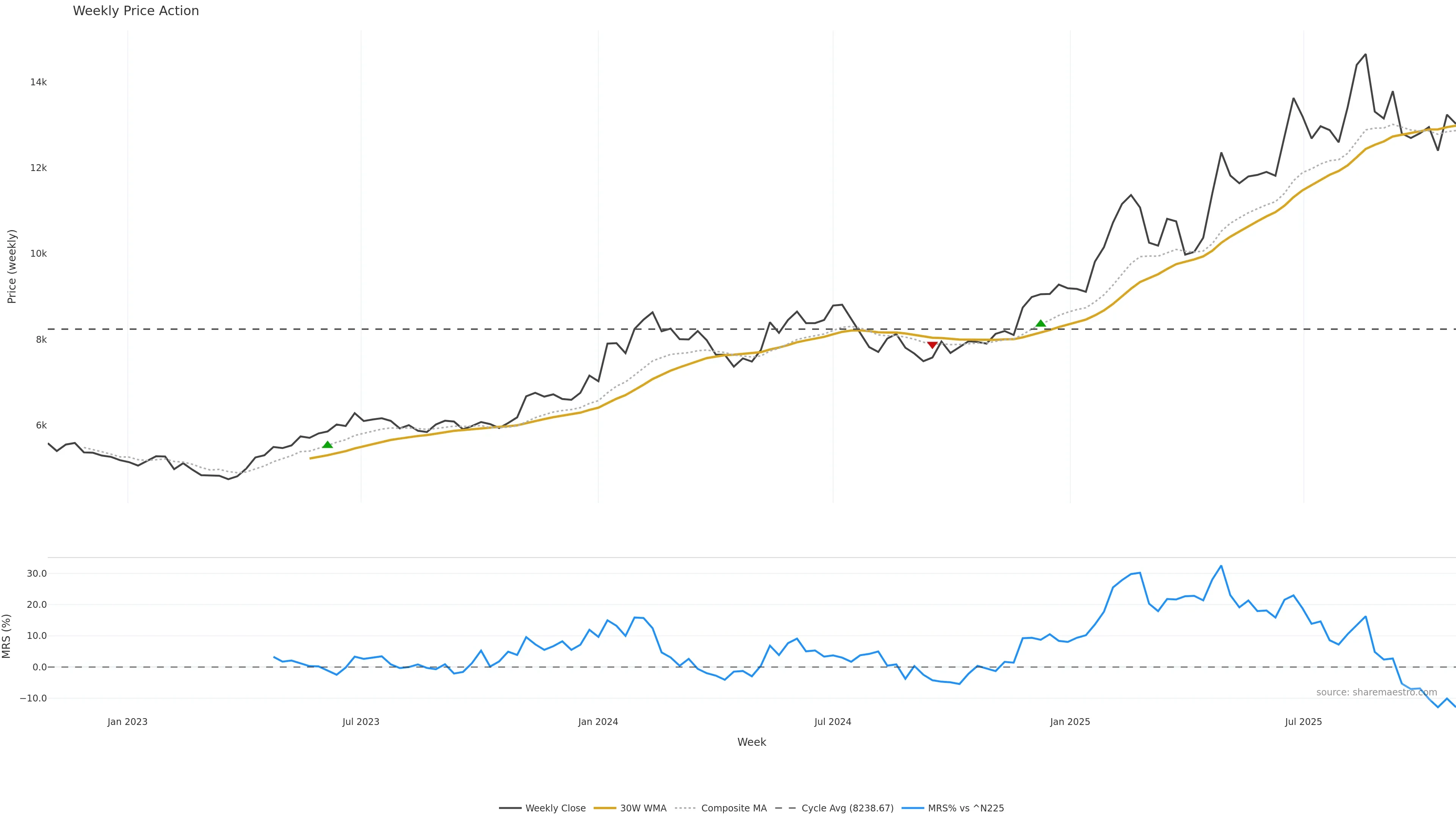Click the red sell triangle marker
This screenshot has width=1456, height=819.
tap(932, 345)
